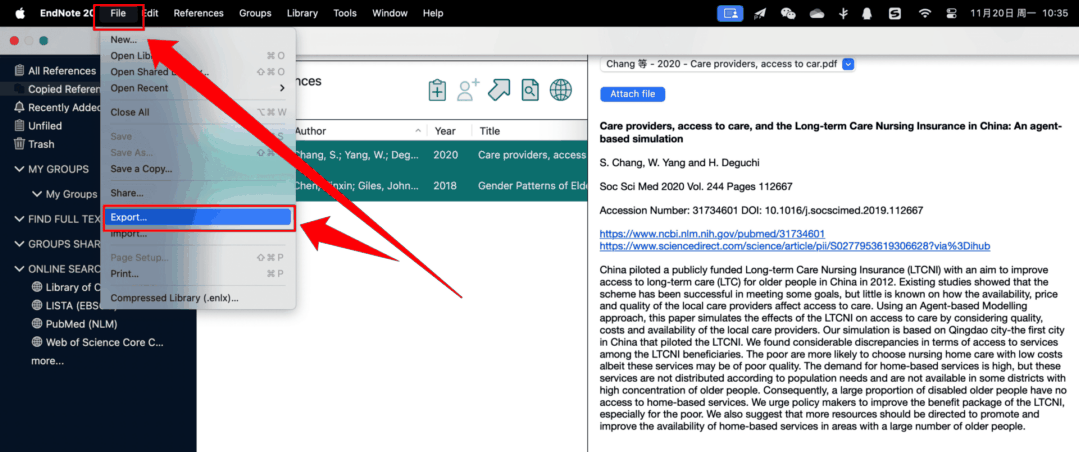Select the PubMed (NLM) online search
The image size is (1079, 452).
pos(80,324)
